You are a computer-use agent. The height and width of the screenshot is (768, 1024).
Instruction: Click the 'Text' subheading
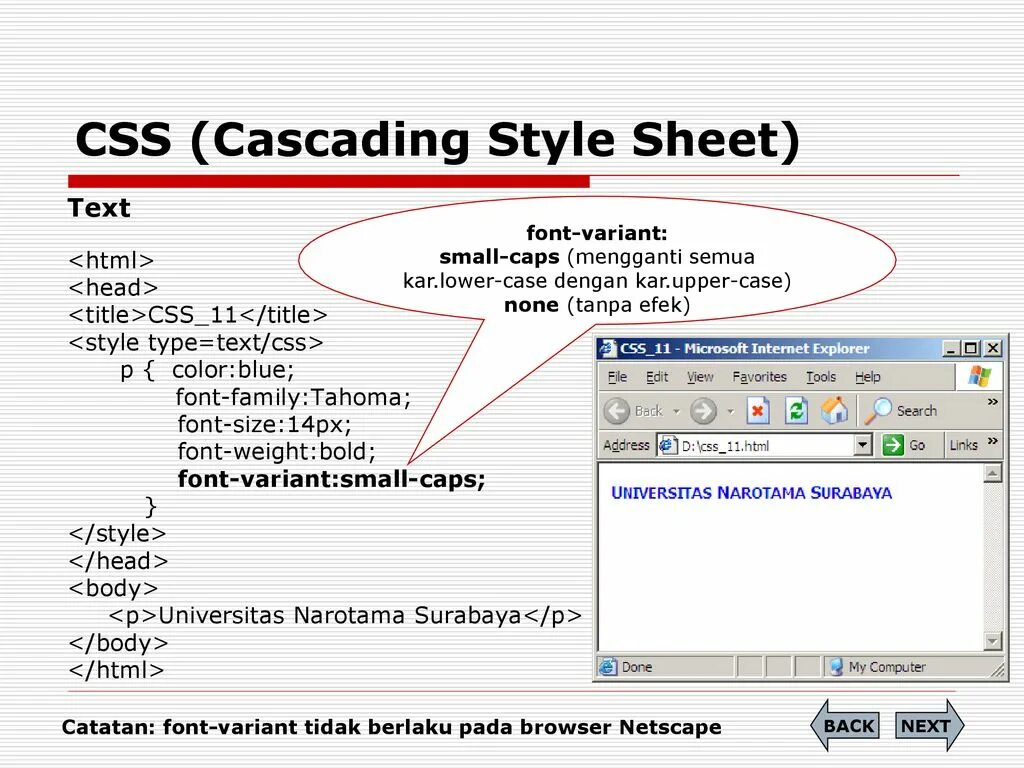tap(99, 208)
